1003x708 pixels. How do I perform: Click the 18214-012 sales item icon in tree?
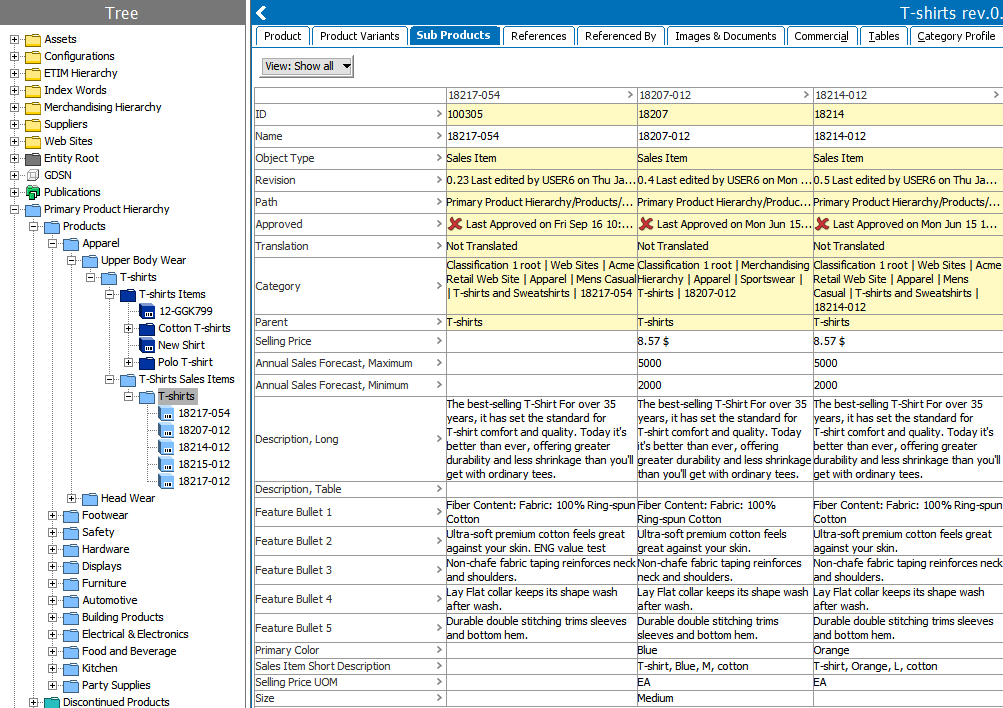166,448
